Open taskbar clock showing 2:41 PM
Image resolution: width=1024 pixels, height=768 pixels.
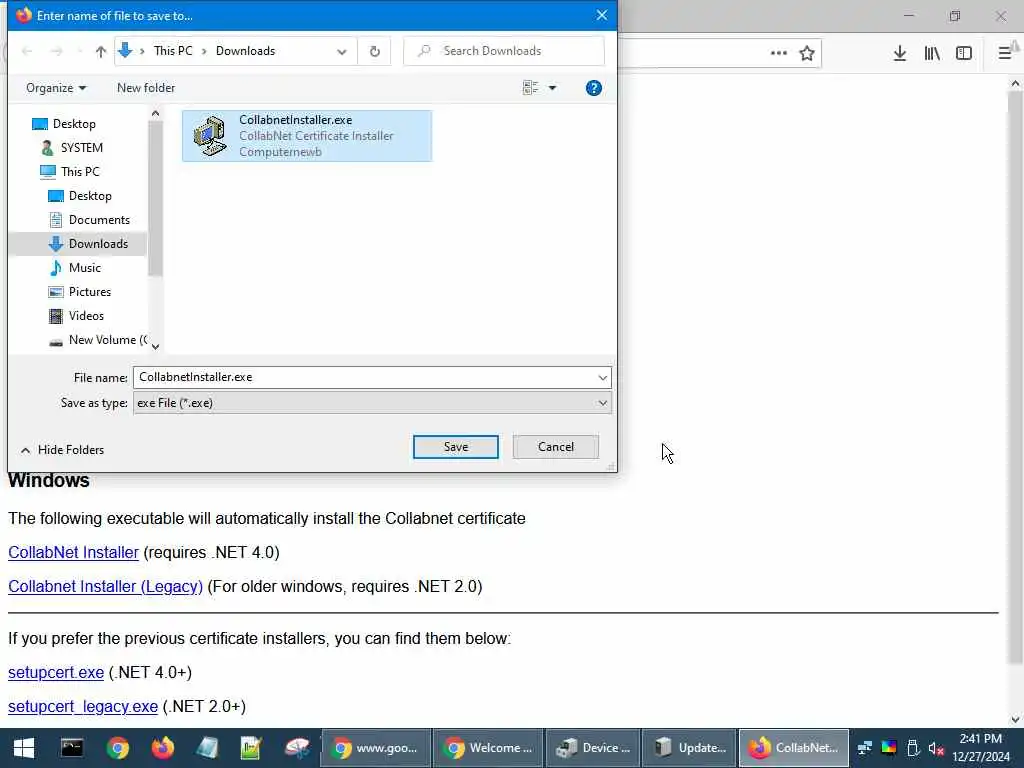[981, 748]
